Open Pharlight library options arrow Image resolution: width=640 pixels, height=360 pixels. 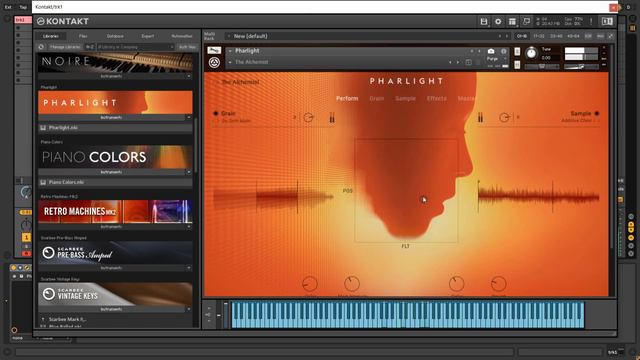coord(189,118)
